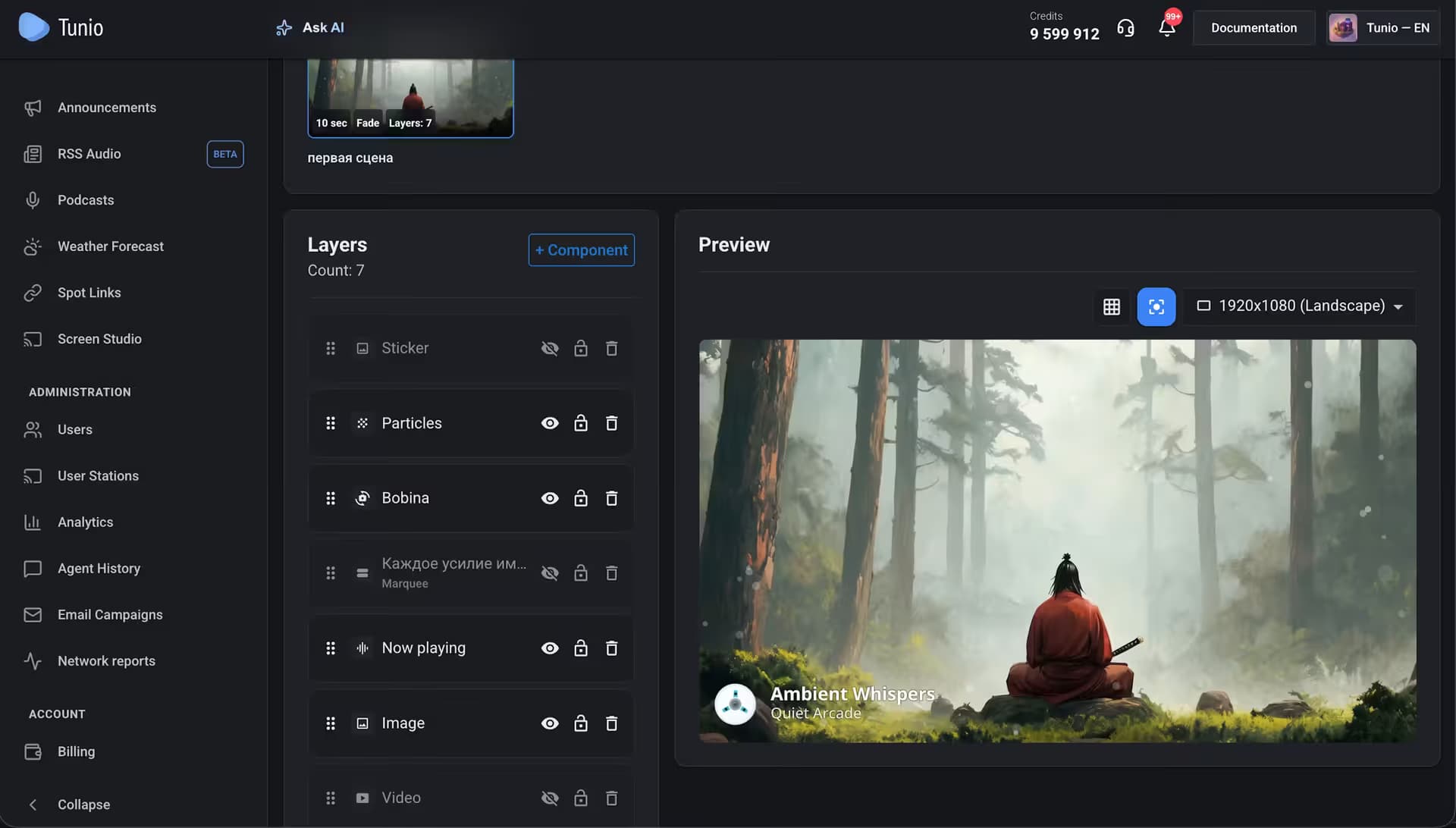Viewport: 1456px width, 828px height.
Task: Open support headset icon
Action: tap(1125, 28)
